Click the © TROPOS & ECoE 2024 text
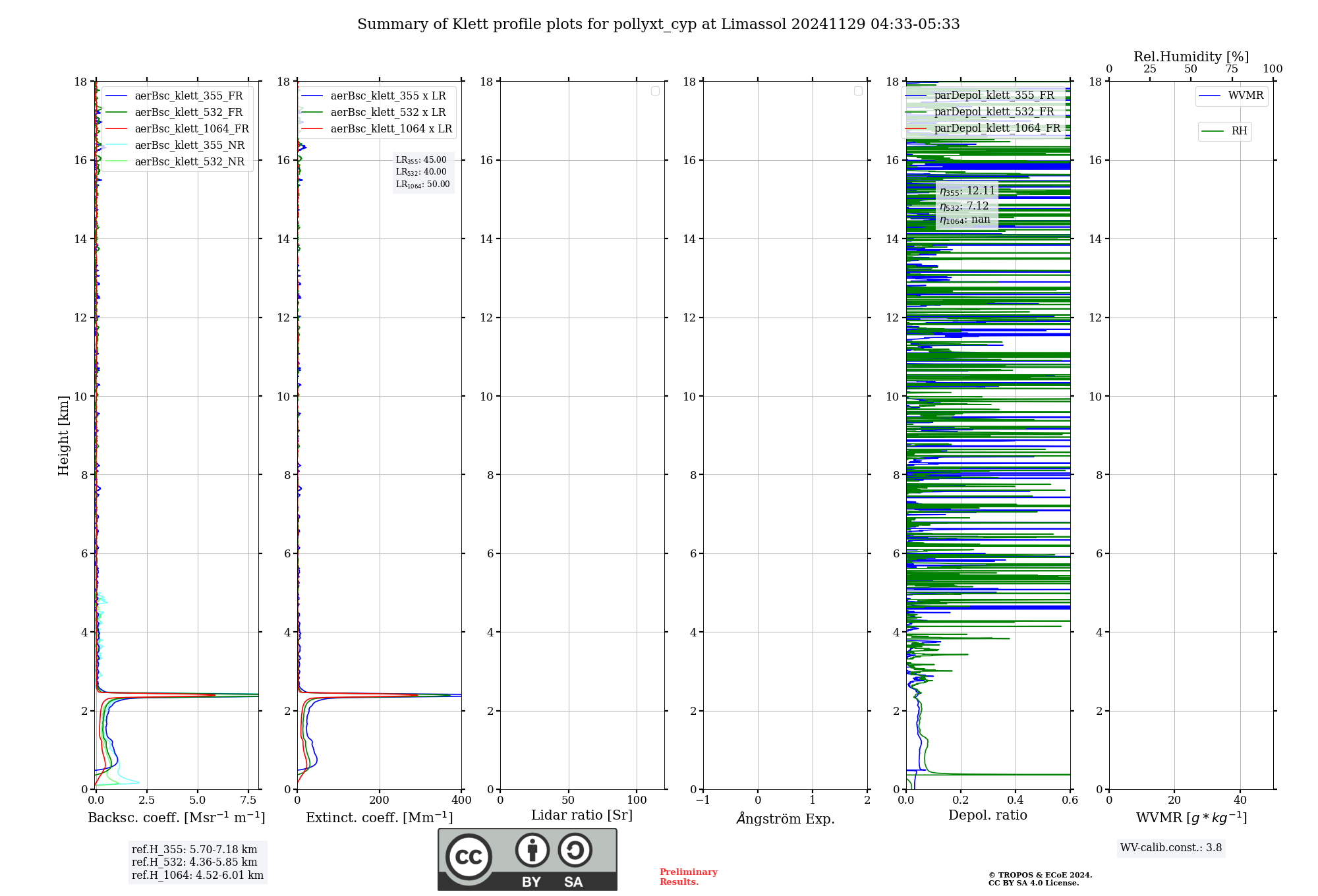Viewport: 1318px width, 896px height. pos(1041,875)
